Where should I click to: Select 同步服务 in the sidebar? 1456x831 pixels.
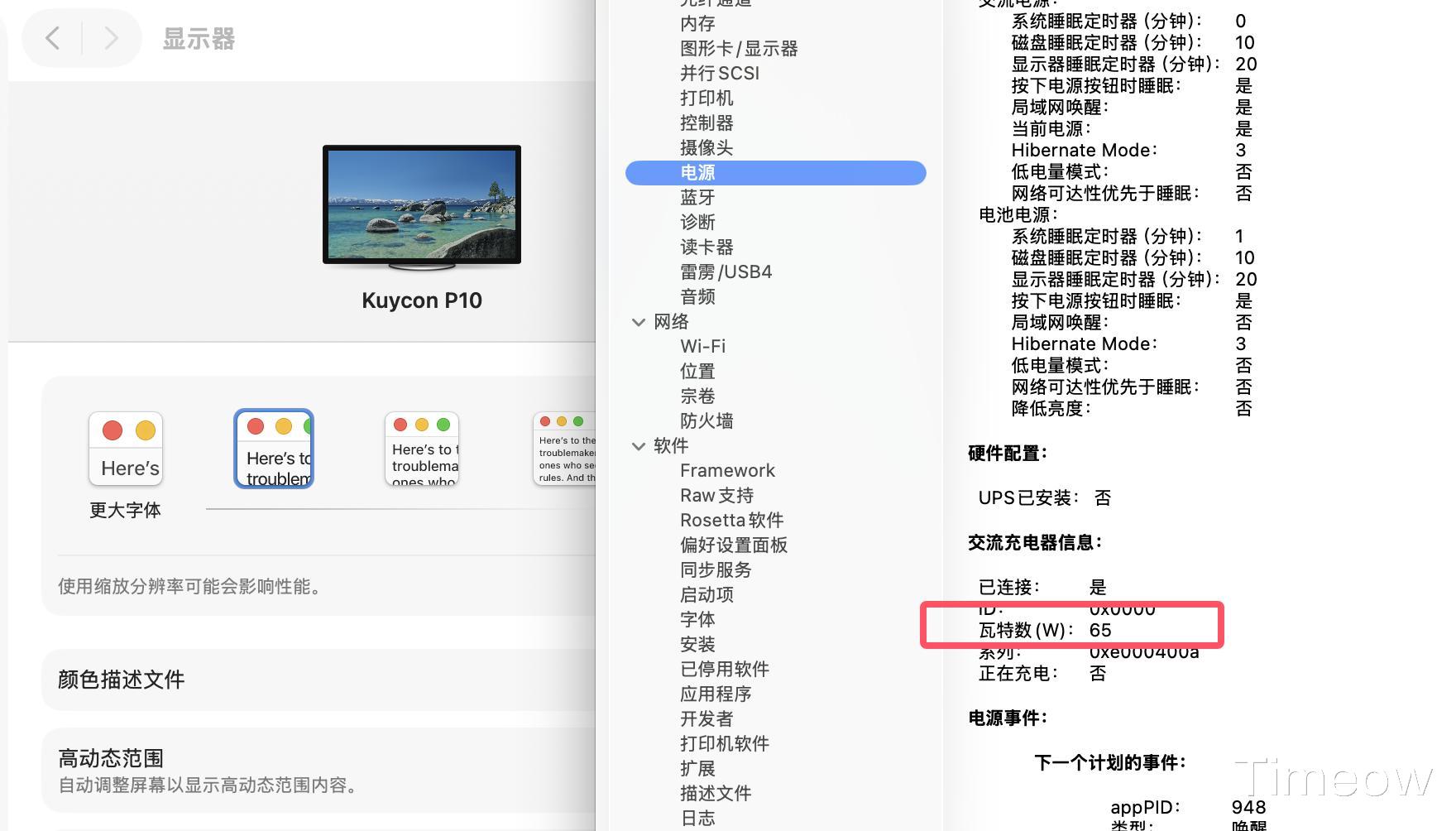click(716, 570)
